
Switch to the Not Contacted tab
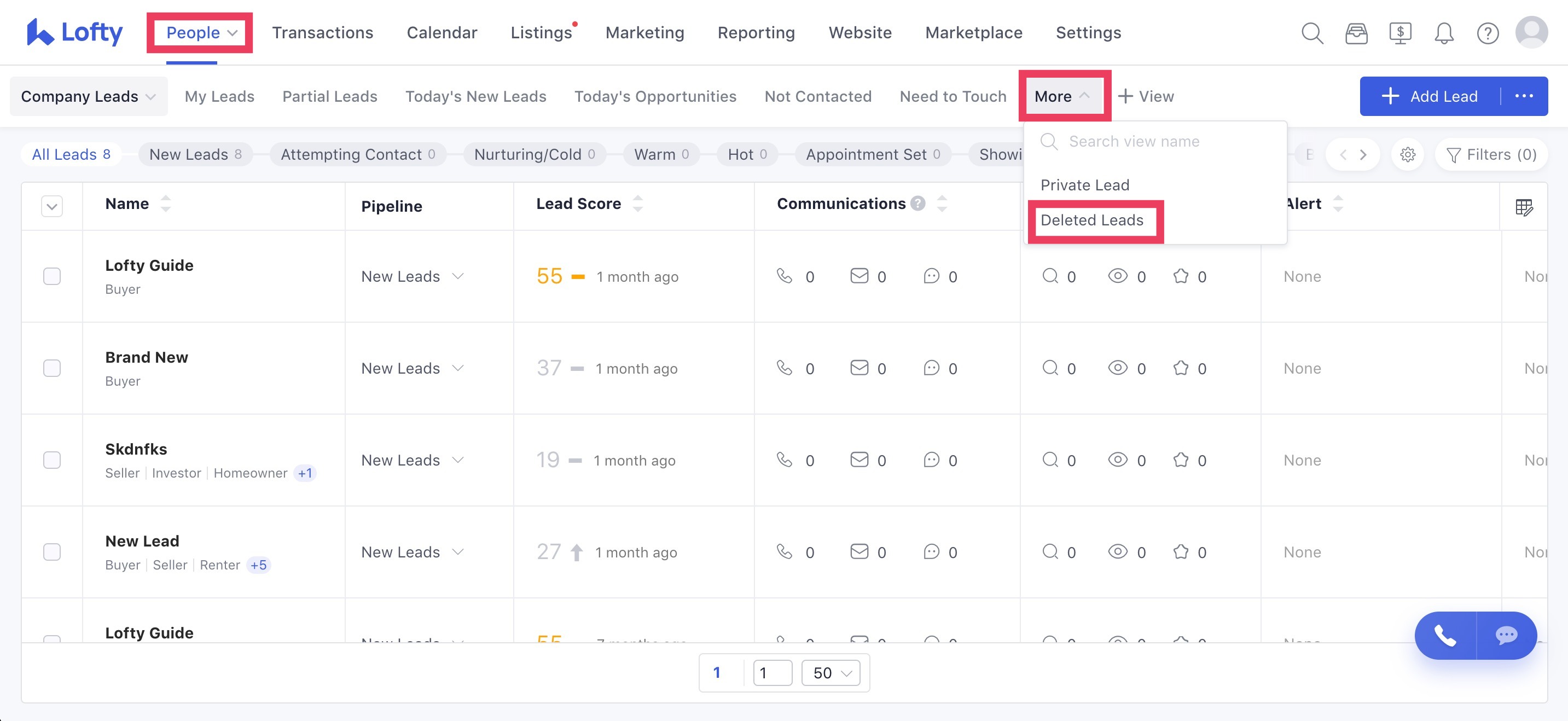point(817,96)
